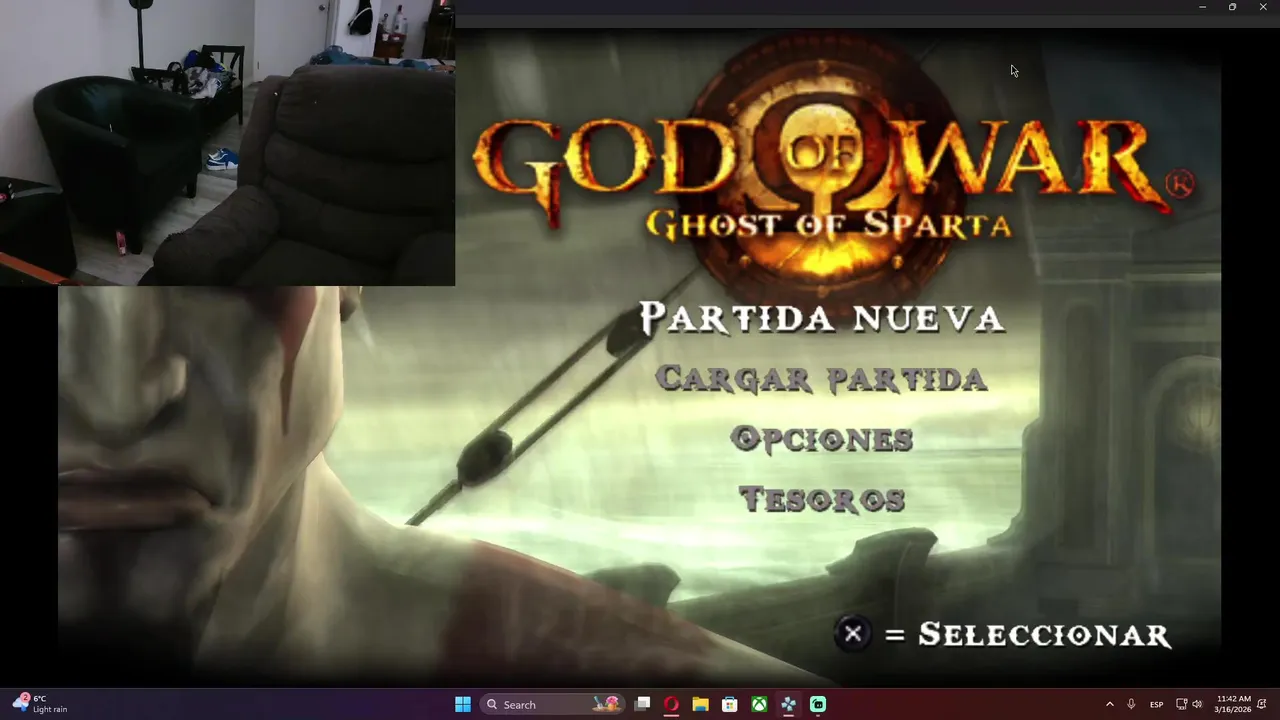The image size is (1280, 720).
Task: Close the emulator window
Action: (1263, 7)
